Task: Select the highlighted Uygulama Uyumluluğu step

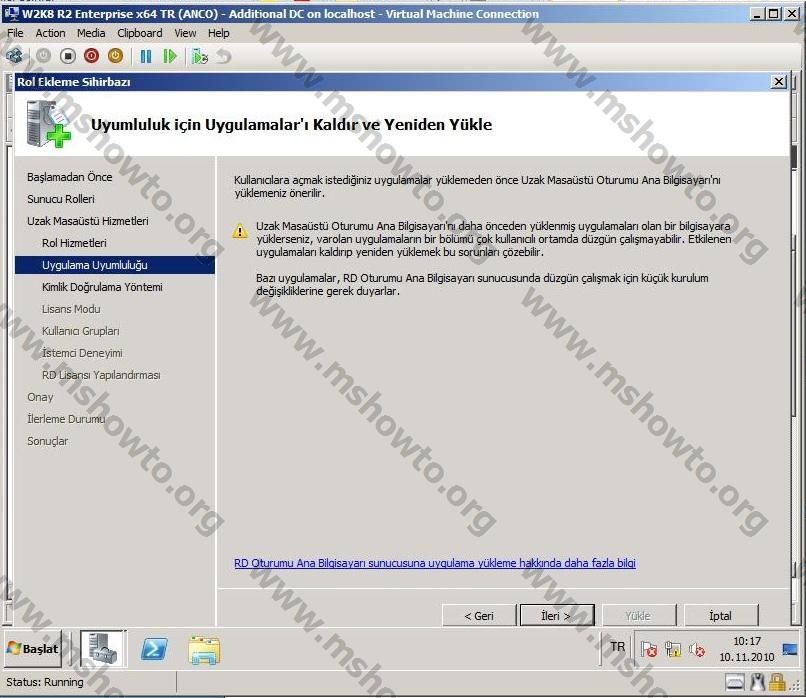Action: click(x=115, y=265)
